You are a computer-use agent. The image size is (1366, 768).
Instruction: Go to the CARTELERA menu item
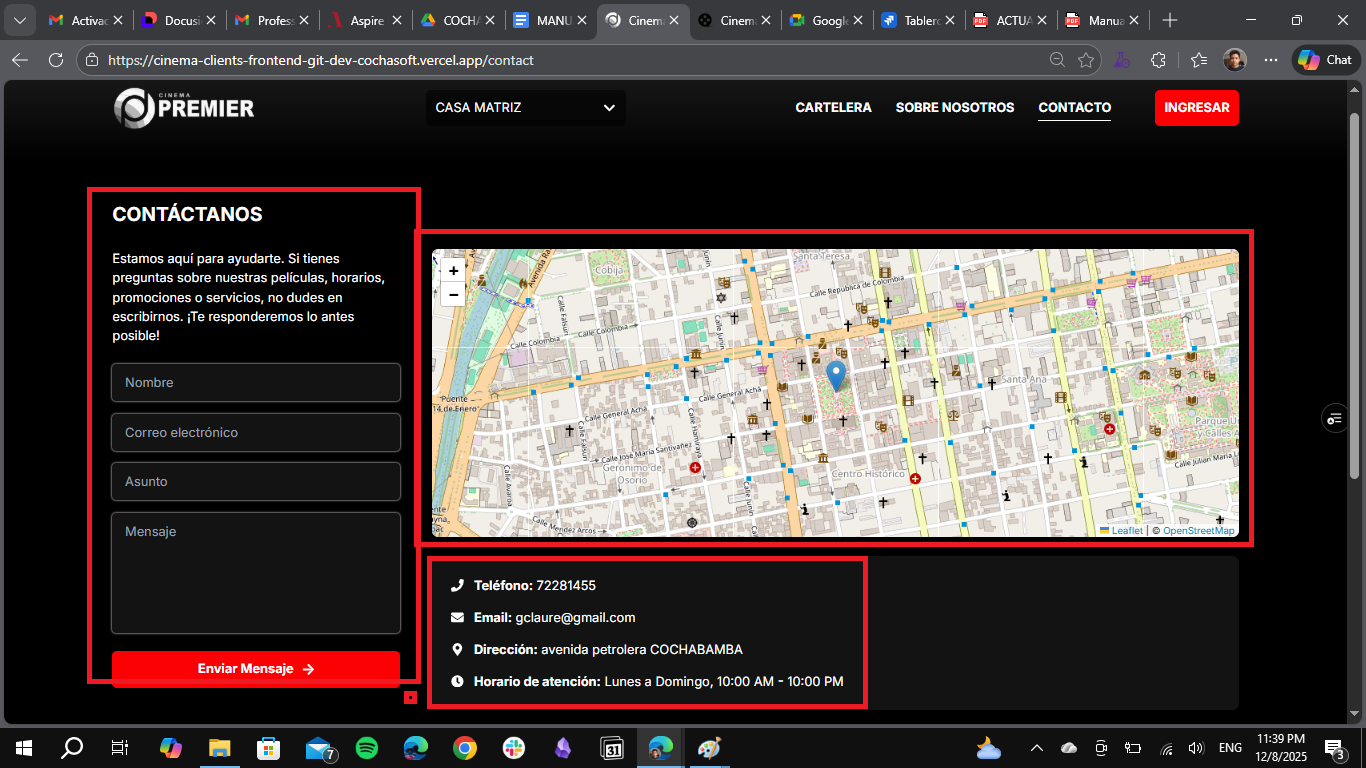click(x=833, y=107)
